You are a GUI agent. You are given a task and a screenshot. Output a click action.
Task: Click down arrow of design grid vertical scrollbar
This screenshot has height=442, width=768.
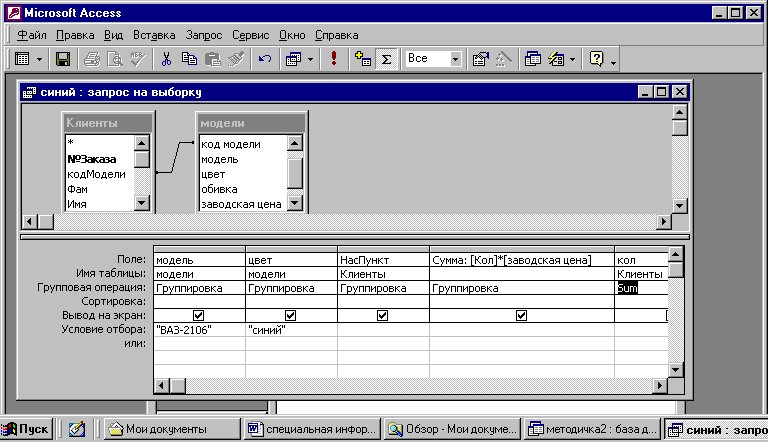(676, 370)
